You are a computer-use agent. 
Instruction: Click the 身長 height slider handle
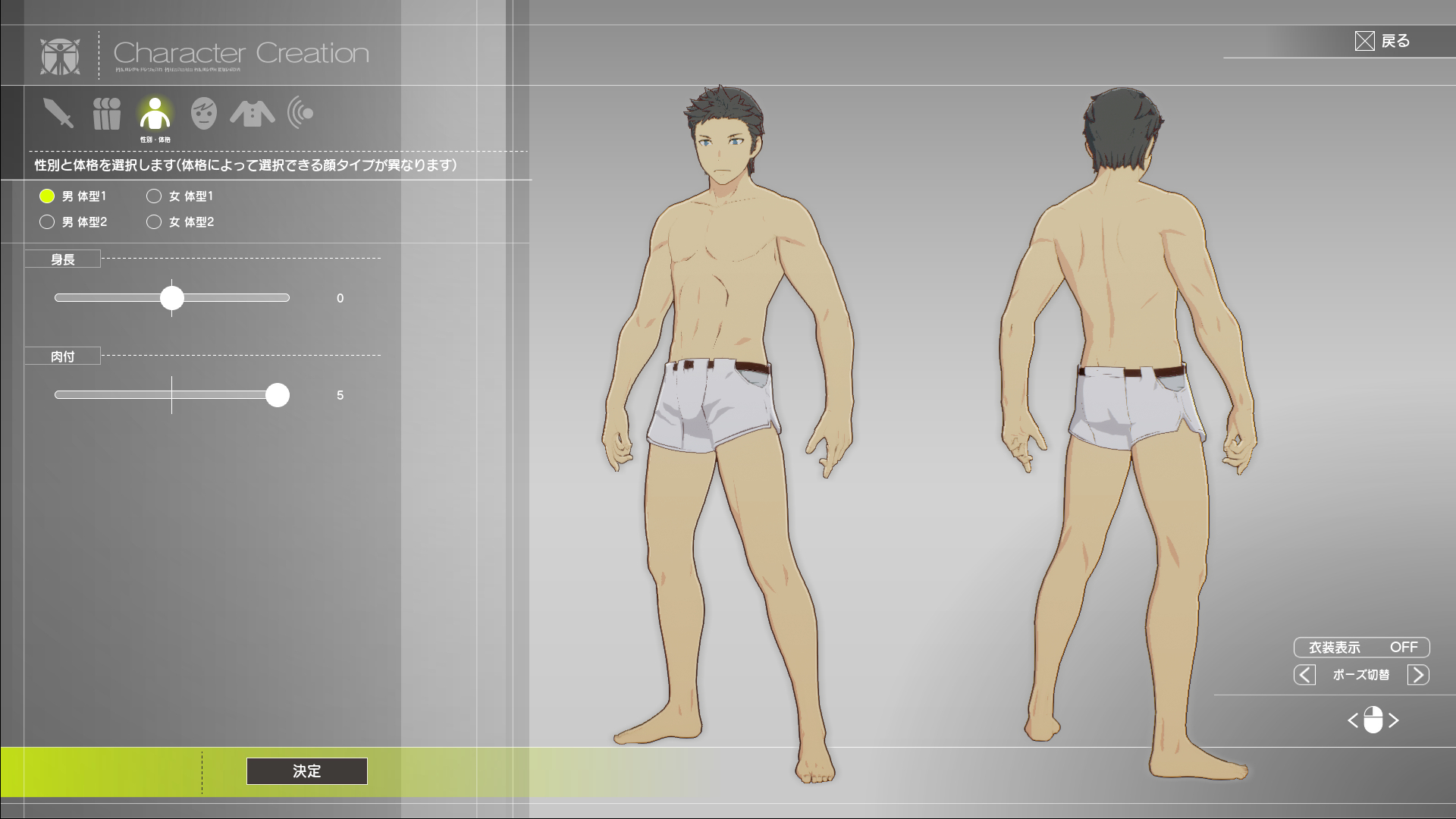click(172, 298)
